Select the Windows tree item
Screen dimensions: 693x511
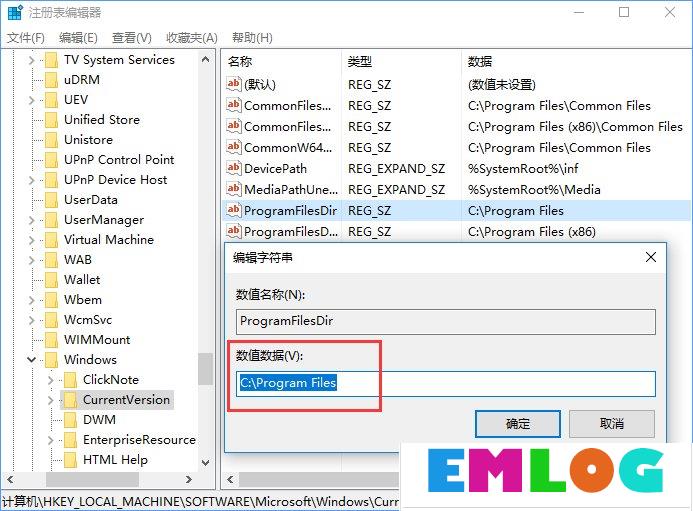(90, 359)
